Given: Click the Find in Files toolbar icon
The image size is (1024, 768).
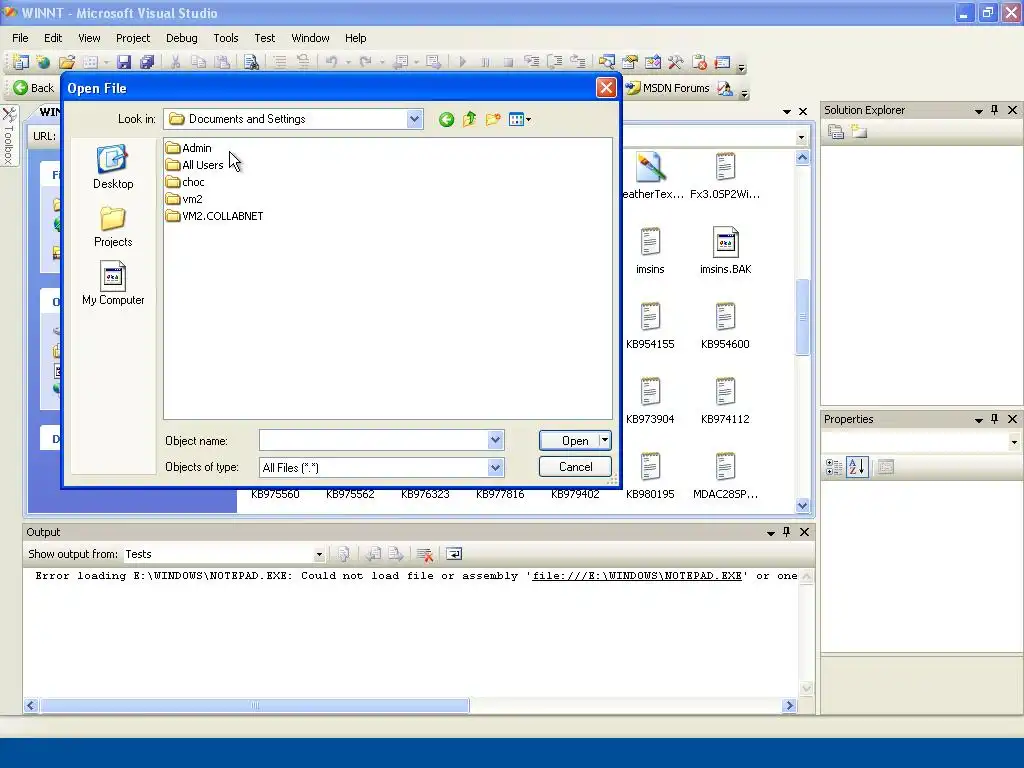Looking at the screenshot, I should (251, 62).
